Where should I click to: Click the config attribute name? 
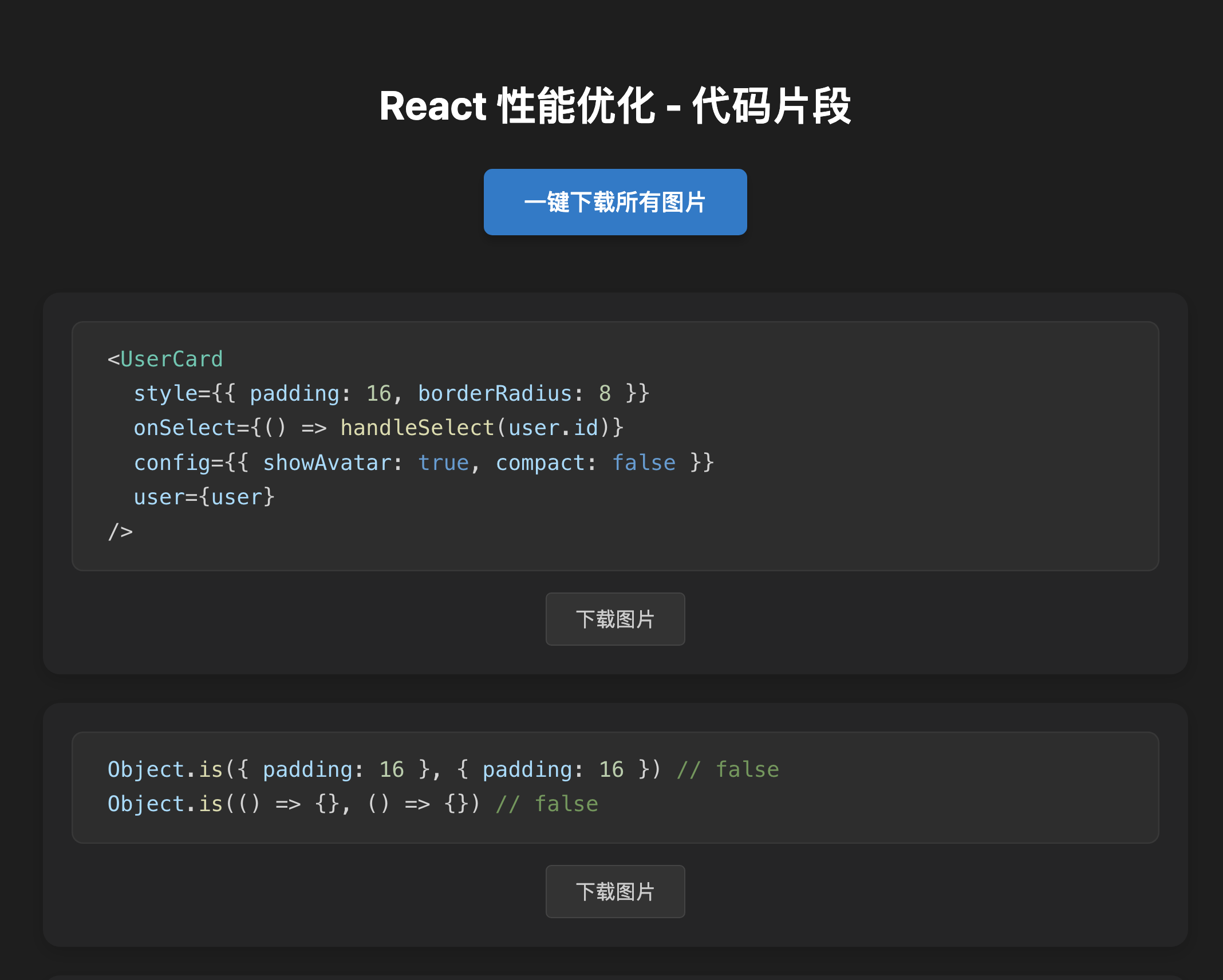[x=172, y=463]
